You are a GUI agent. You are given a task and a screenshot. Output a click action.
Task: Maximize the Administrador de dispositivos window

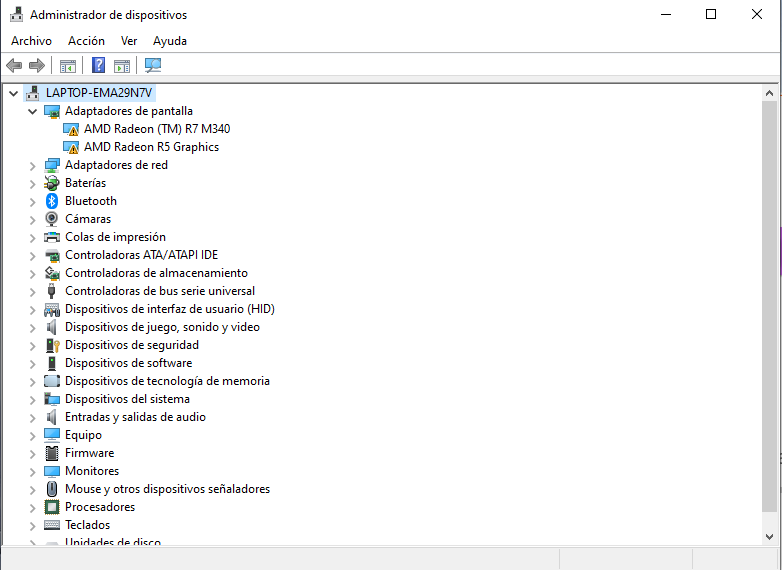[x=711, y=14]
